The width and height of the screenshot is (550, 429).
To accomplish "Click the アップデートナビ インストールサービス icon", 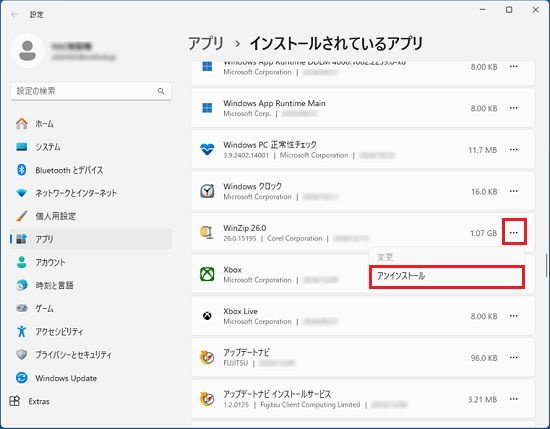I will coord(207,399).
